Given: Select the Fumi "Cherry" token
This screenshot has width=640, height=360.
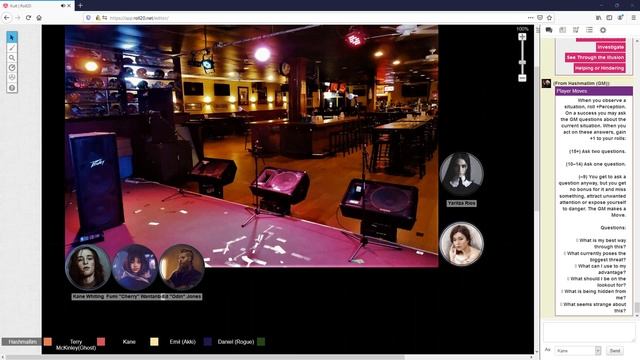Looking at the screenshot, I should tap(135, 267).
